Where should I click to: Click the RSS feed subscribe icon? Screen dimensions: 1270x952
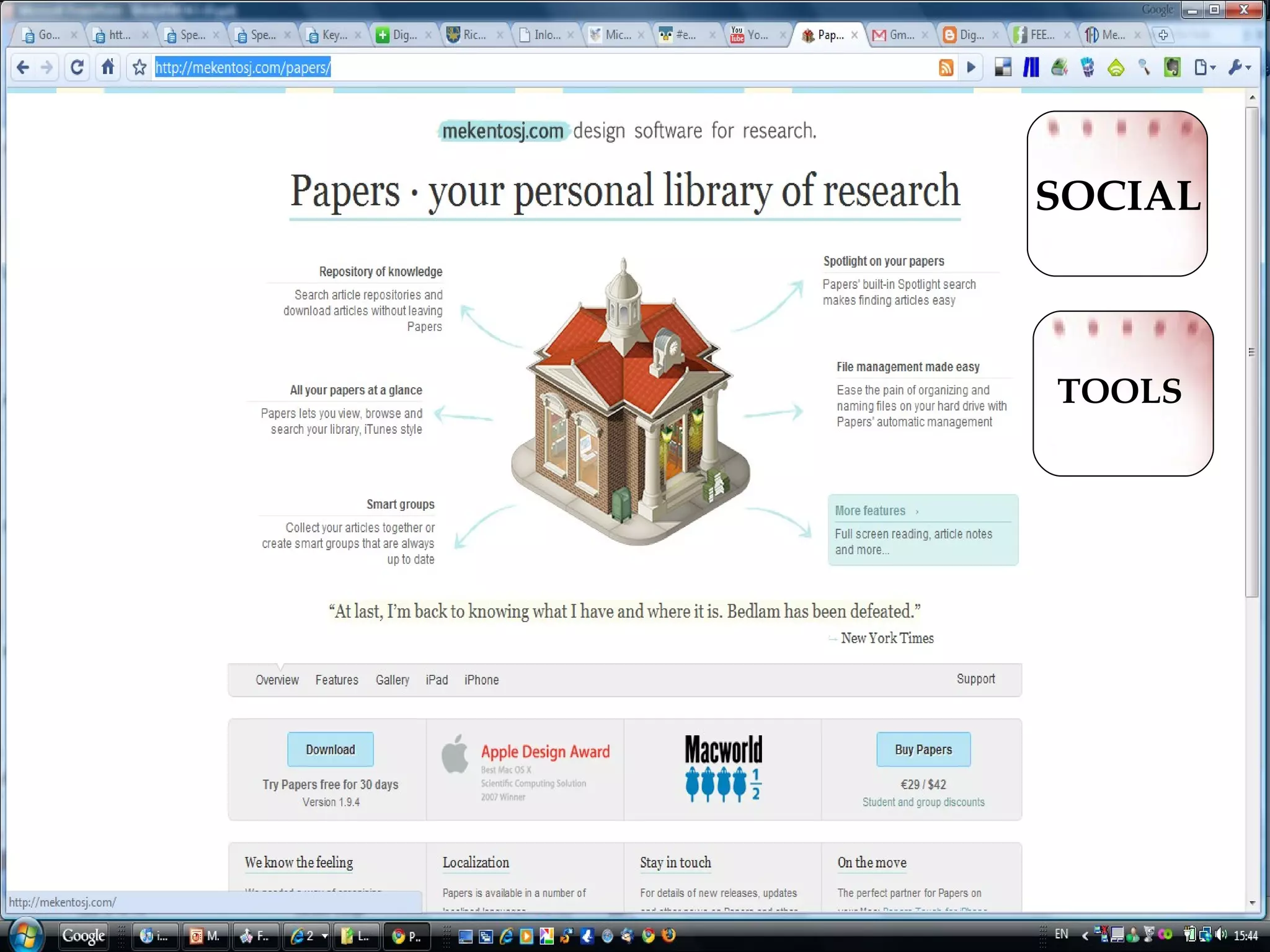pyautogui.click(x=946, y=68)
